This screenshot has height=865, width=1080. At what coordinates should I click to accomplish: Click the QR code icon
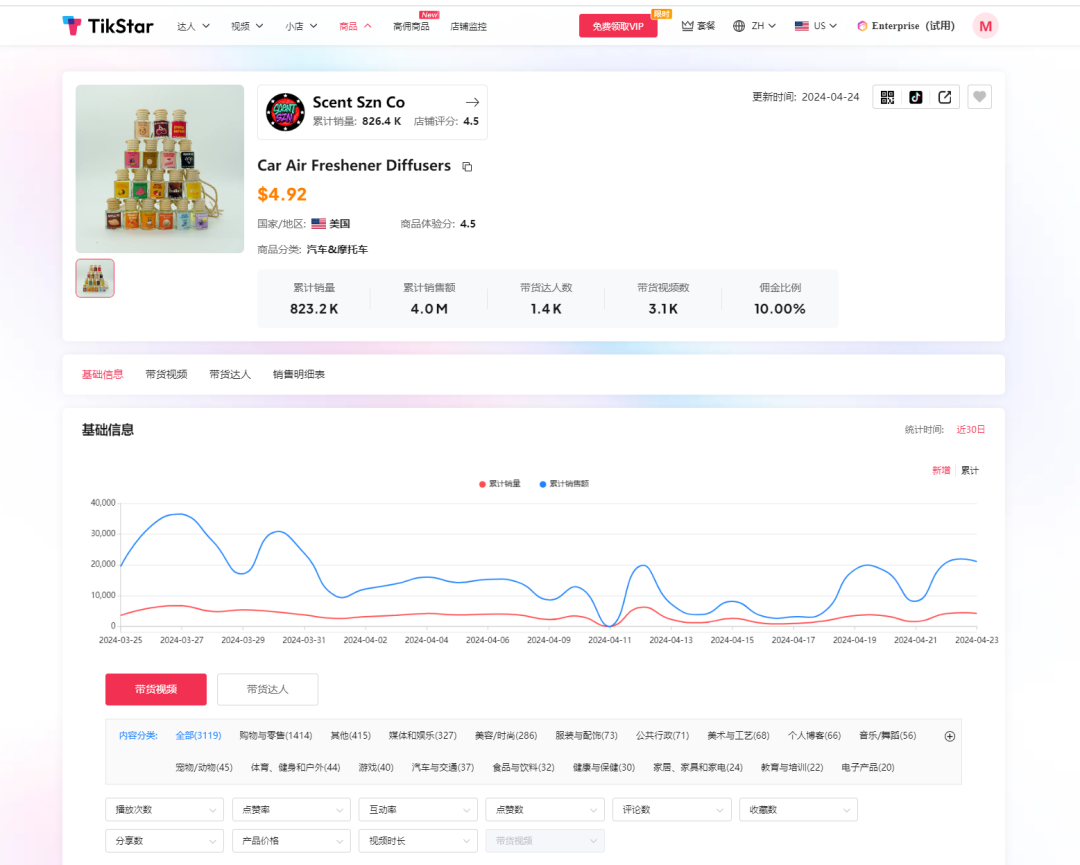click(x=887, y=97)
